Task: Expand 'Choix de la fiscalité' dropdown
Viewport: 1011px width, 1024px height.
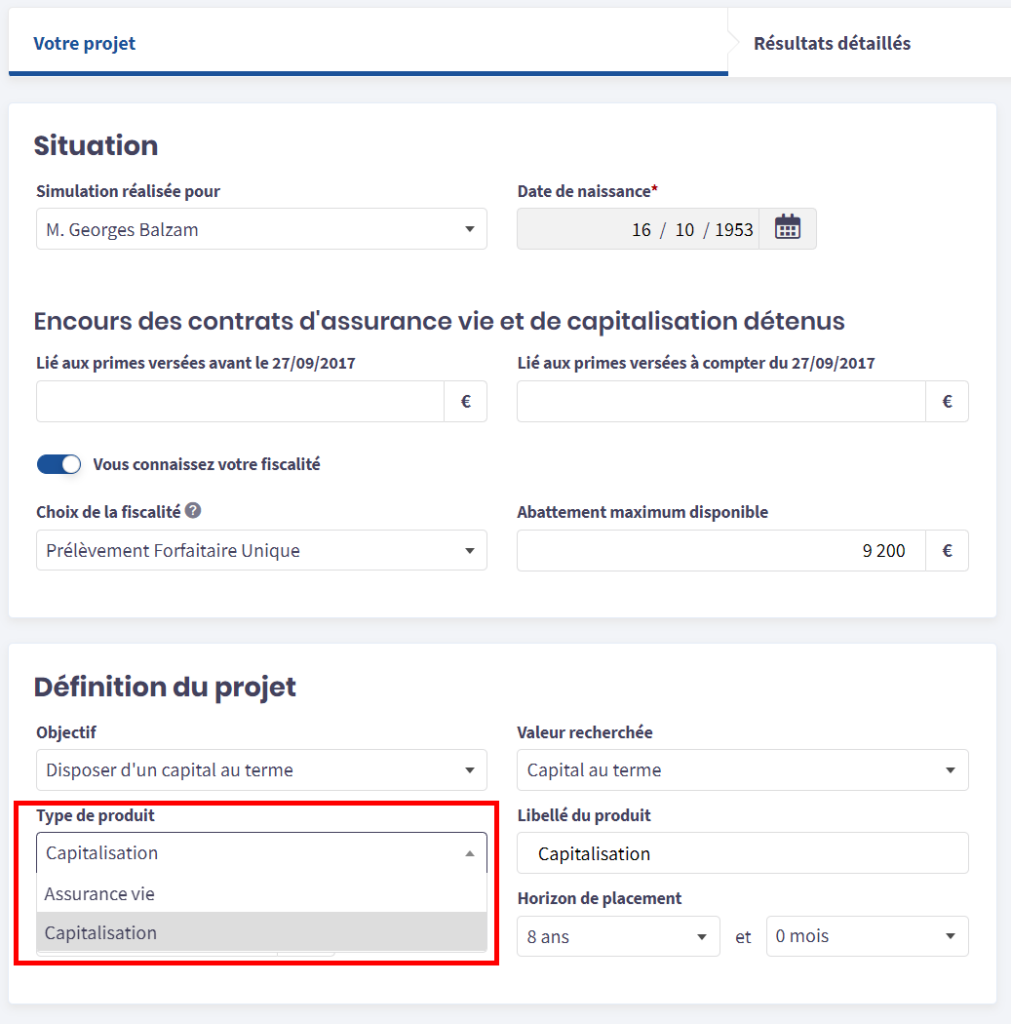Action: (261, 551)
